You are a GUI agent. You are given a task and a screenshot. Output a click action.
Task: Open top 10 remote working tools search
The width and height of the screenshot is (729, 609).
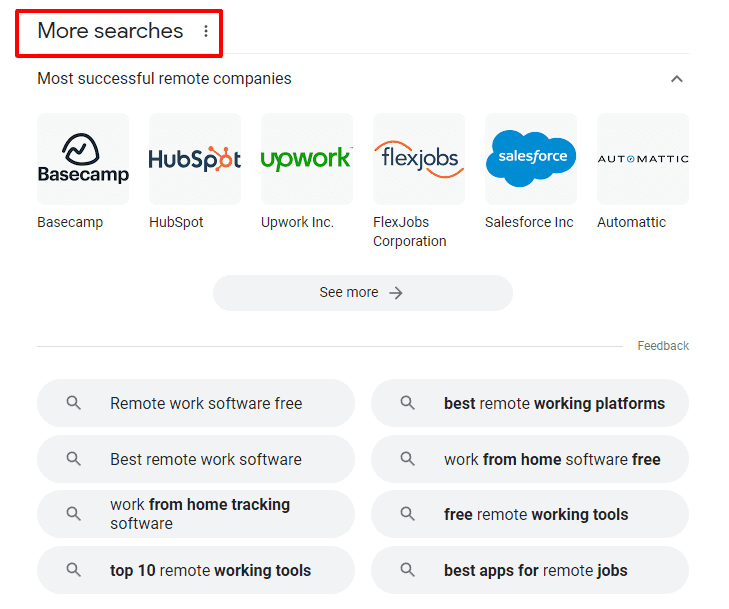pyautogui.click(x=196, y=570)
